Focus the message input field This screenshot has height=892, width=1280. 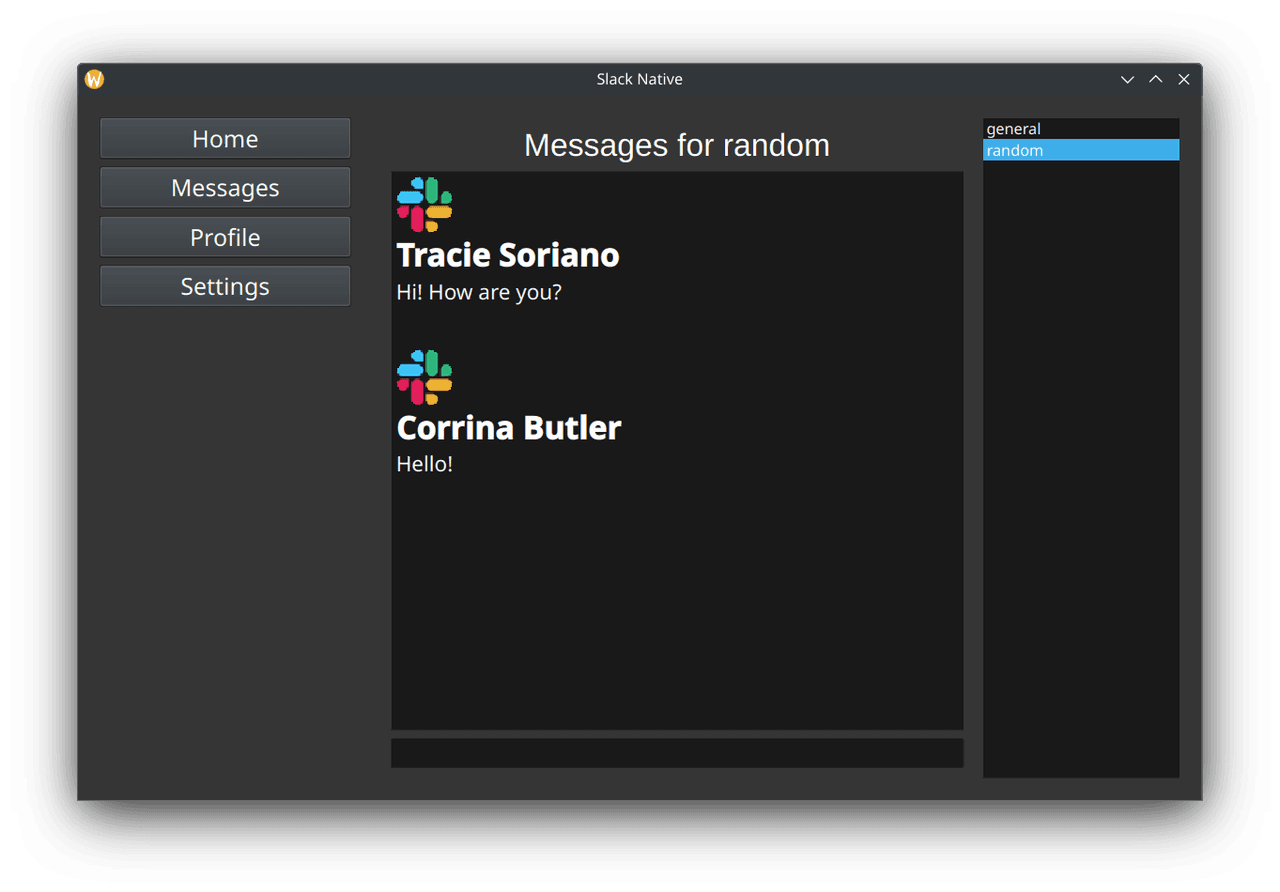[677, 753]
